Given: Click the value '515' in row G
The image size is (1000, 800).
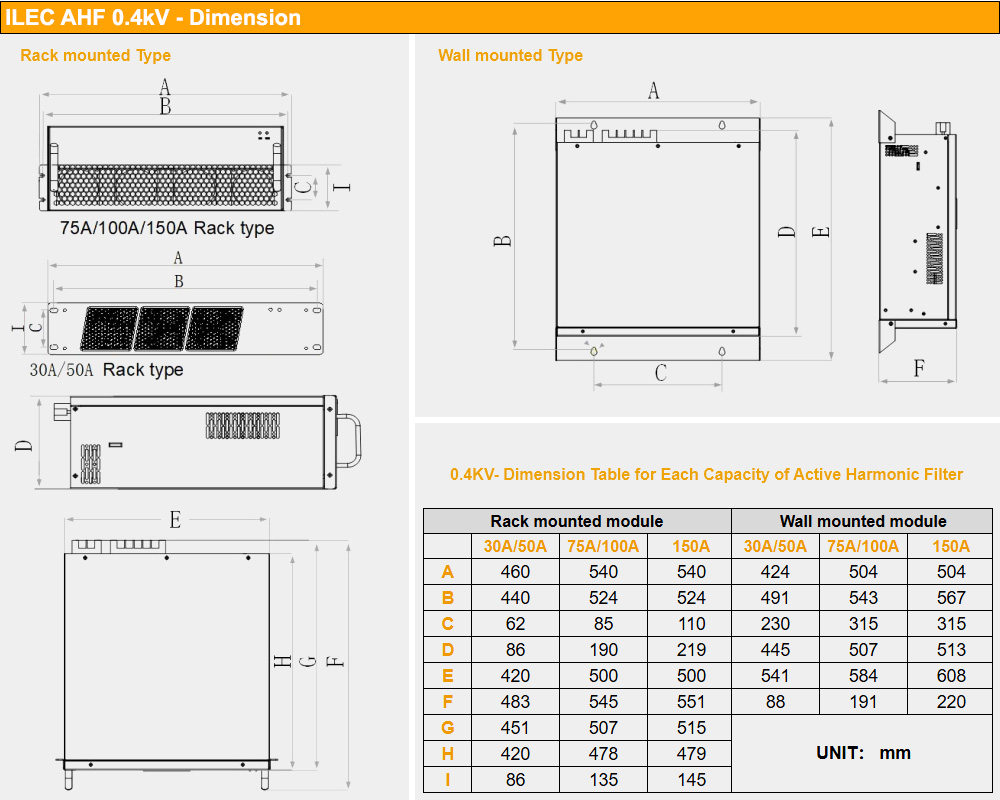Looking at the screenshot, I should (x=691, y=728).
